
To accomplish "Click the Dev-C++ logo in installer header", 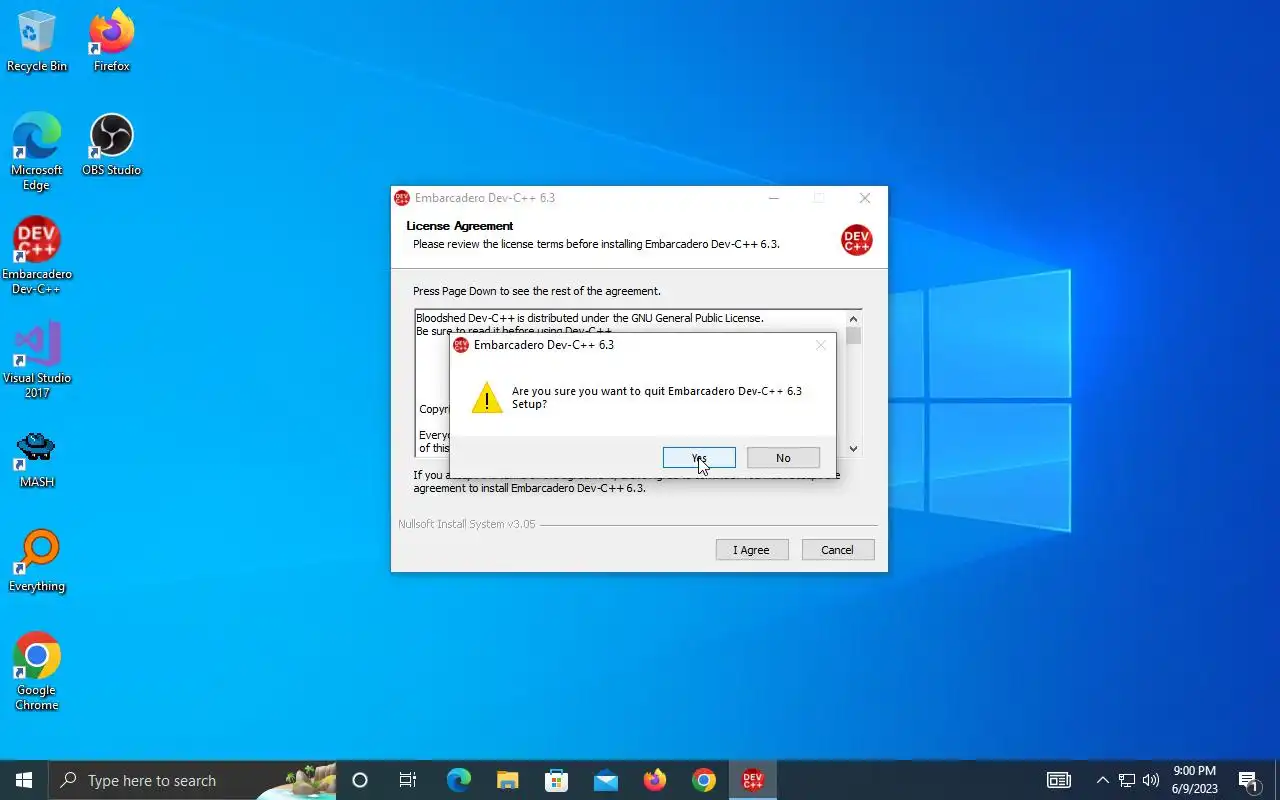I will [857, 240].
